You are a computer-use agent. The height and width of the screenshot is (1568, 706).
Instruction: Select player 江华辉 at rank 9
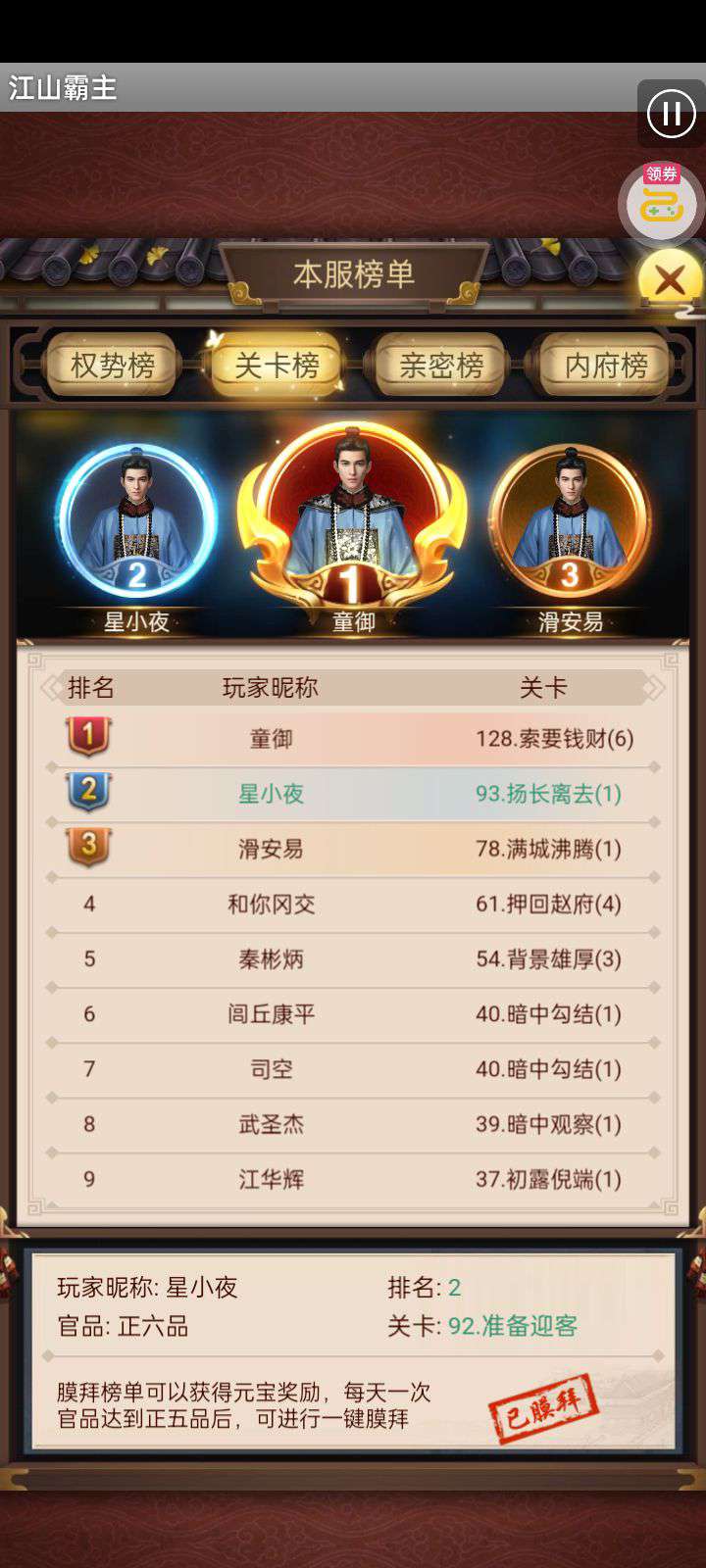coord(353,1178)
